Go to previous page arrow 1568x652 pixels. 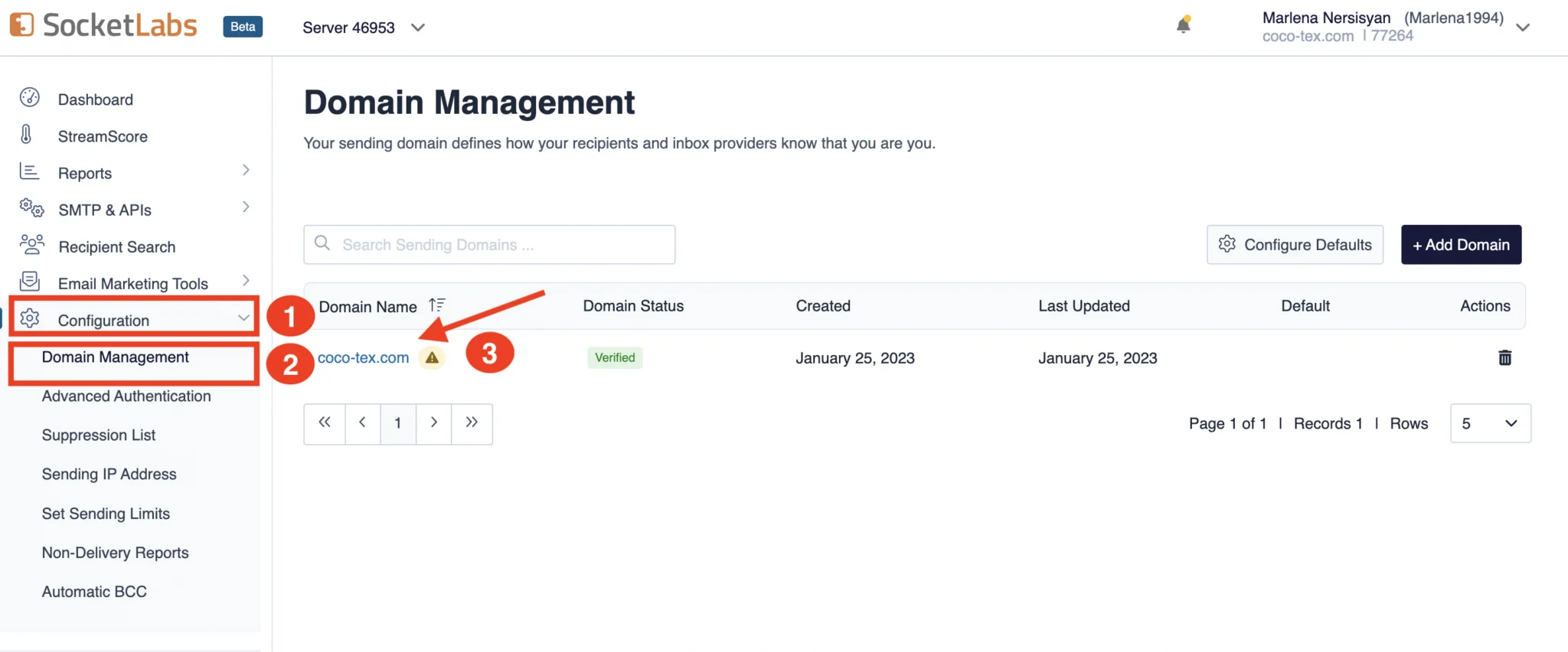pos(362,422)
